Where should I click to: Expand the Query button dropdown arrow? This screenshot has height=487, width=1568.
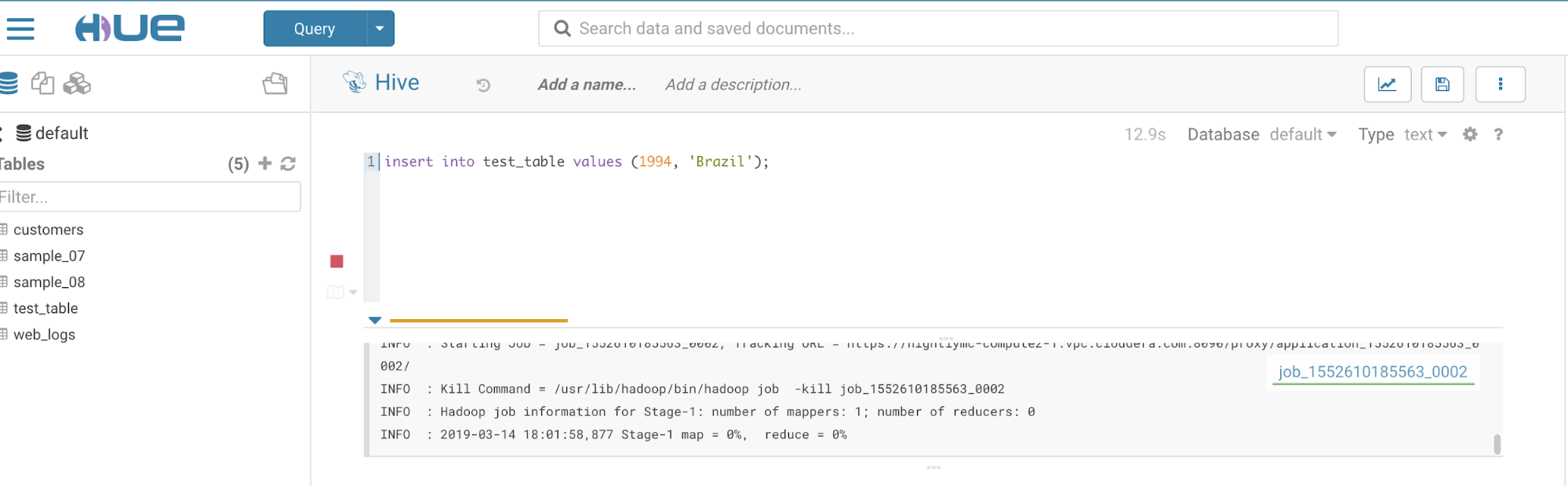[380, 29]
